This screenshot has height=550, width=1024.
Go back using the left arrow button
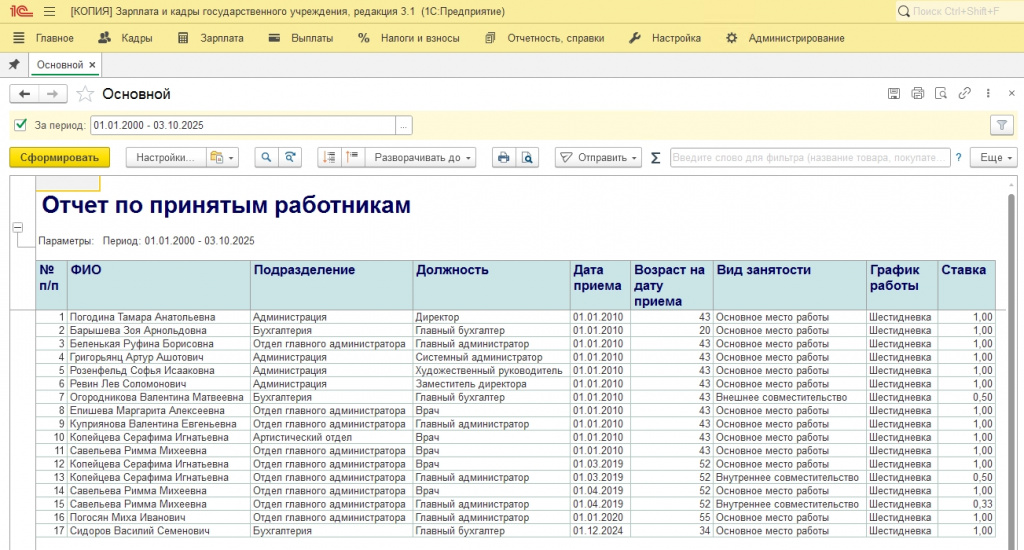pos(24,94)
